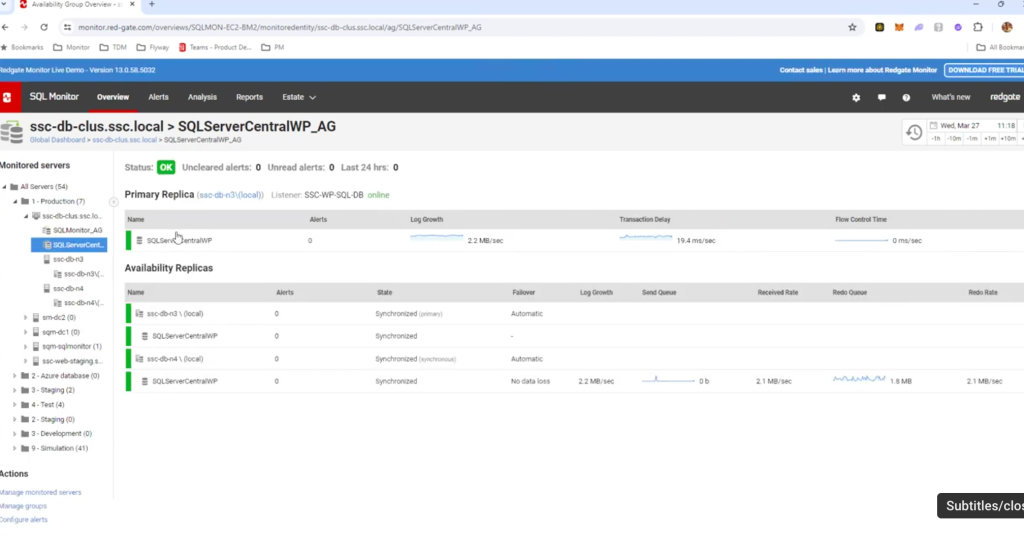This screenshot has height=556, width=1024.
Task: Collapse the 1 - Production group
Action: 15,201
